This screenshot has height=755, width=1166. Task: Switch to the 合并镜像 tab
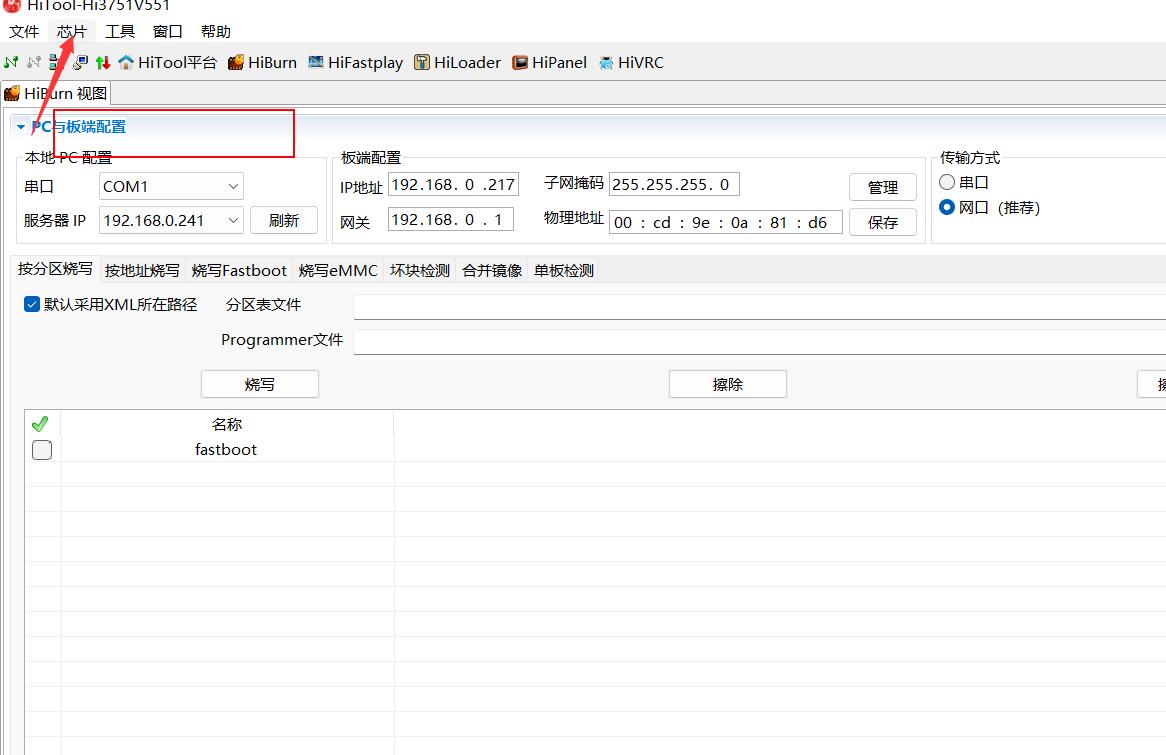(492, 270)
